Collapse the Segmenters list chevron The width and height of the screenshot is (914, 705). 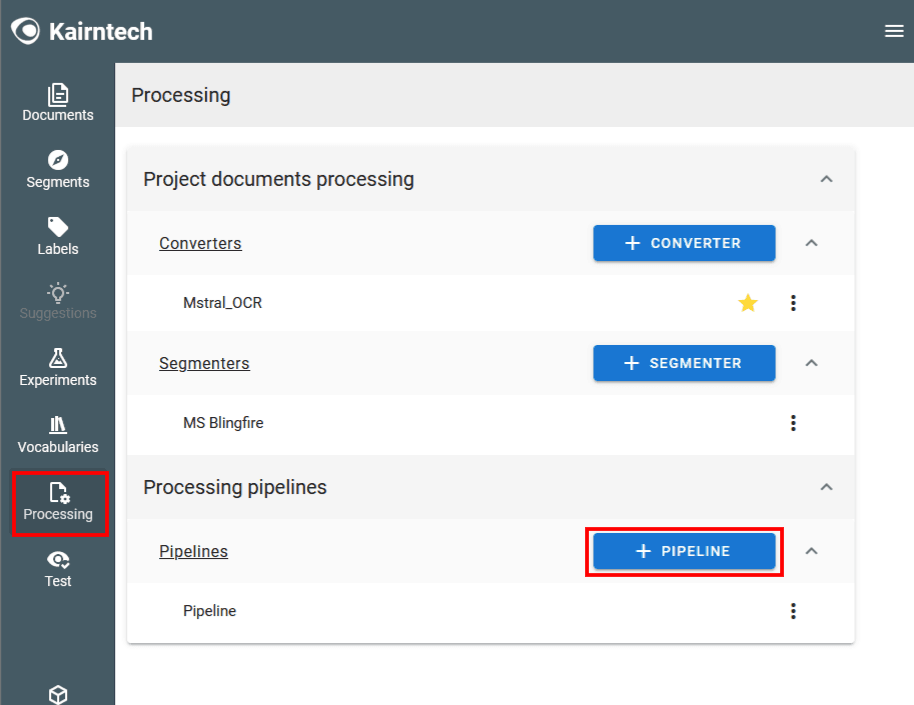[812, 363]
